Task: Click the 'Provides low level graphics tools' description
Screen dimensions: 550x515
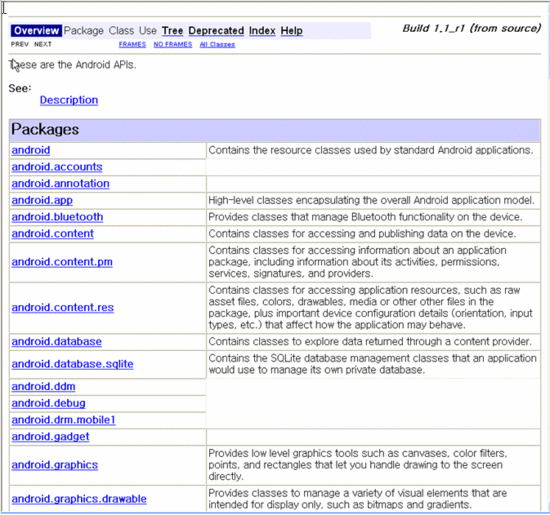Action: click(358, 465)
